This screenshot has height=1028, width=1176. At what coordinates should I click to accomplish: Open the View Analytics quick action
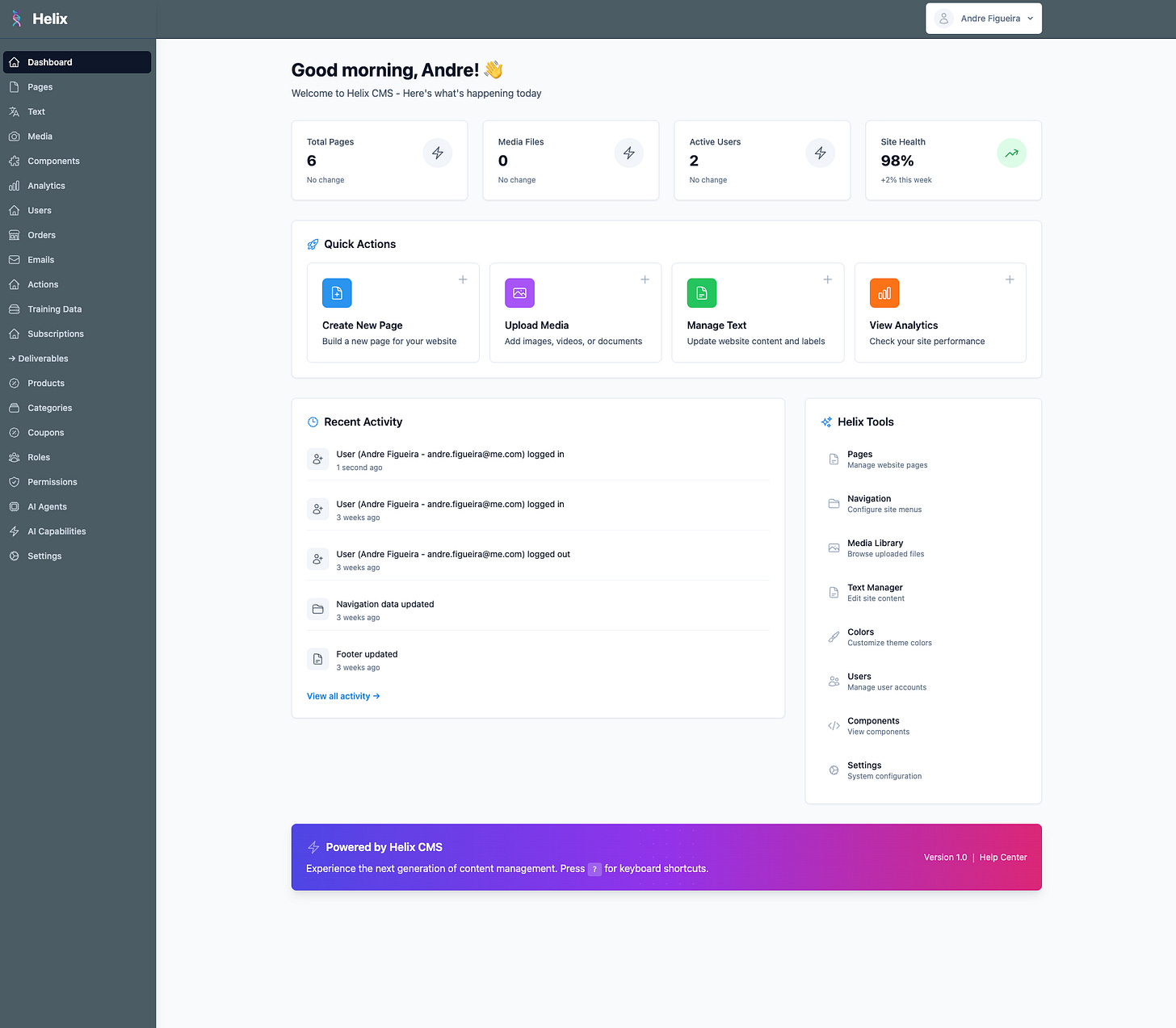click(940, 313)
